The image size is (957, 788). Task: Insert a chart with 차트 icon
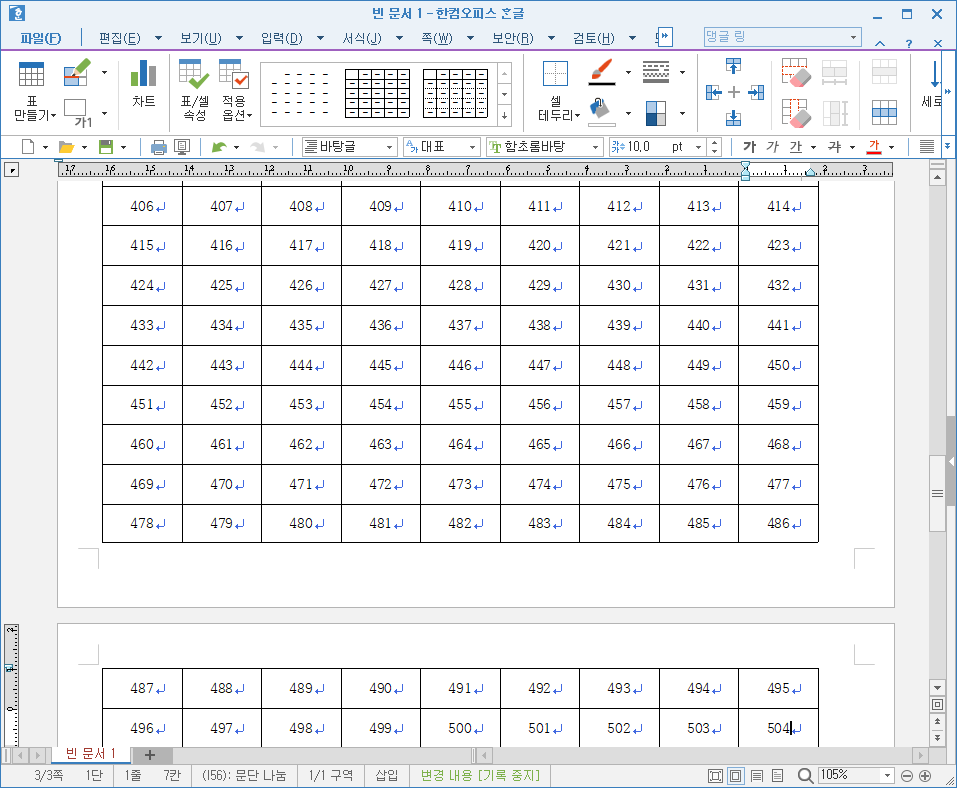(x=143, y=84)
